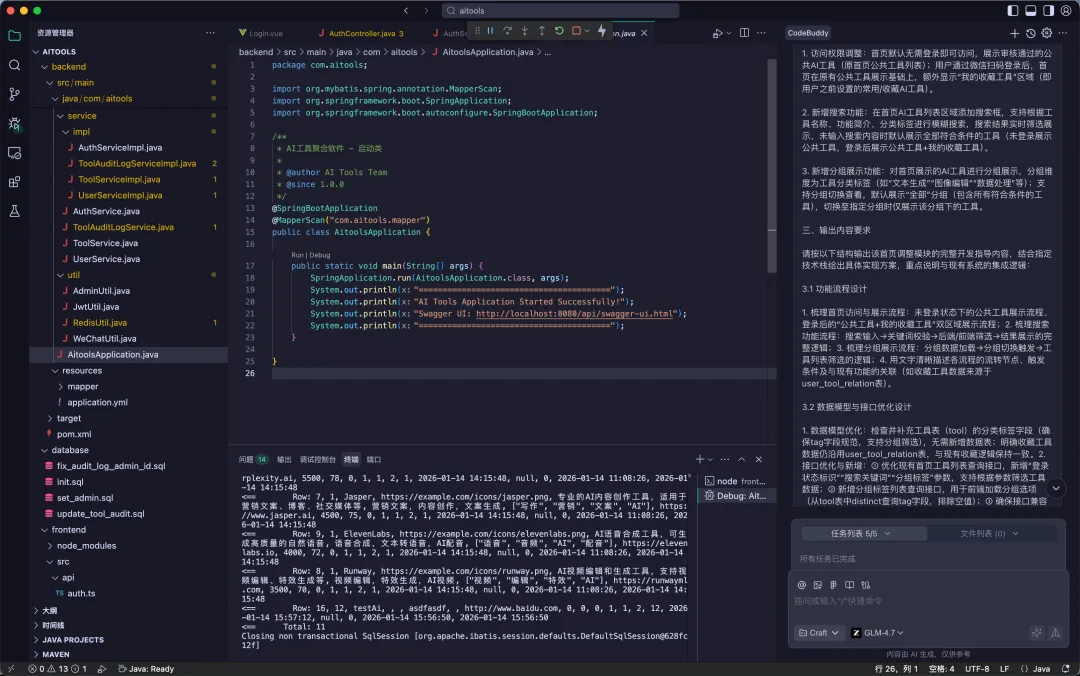1080x676 pixels.
Task: Open the Explorer view in activity bar
Action: (x=14, y=36)
